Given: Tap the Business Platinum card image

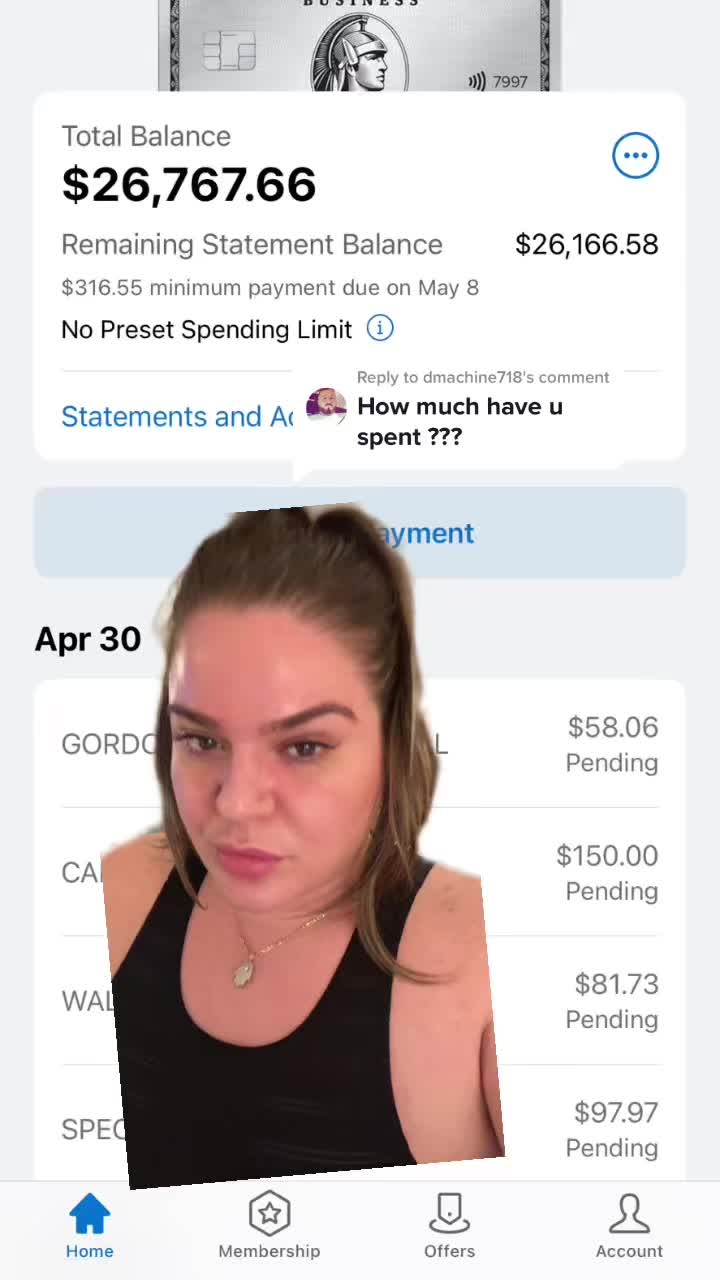Looking at the screenshot, I should coord(359,45).
